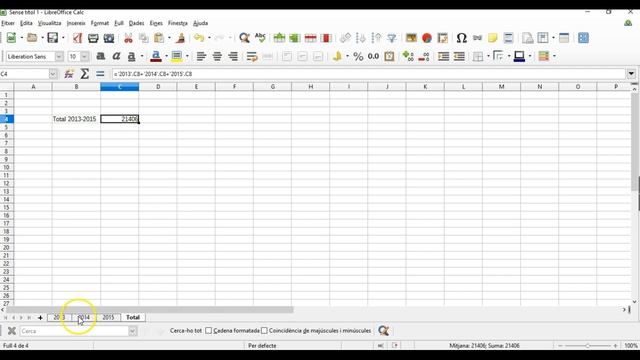Click the Undo arrow icon
Viewport: 640px width, 360px height.
click(x=199, y=38)
